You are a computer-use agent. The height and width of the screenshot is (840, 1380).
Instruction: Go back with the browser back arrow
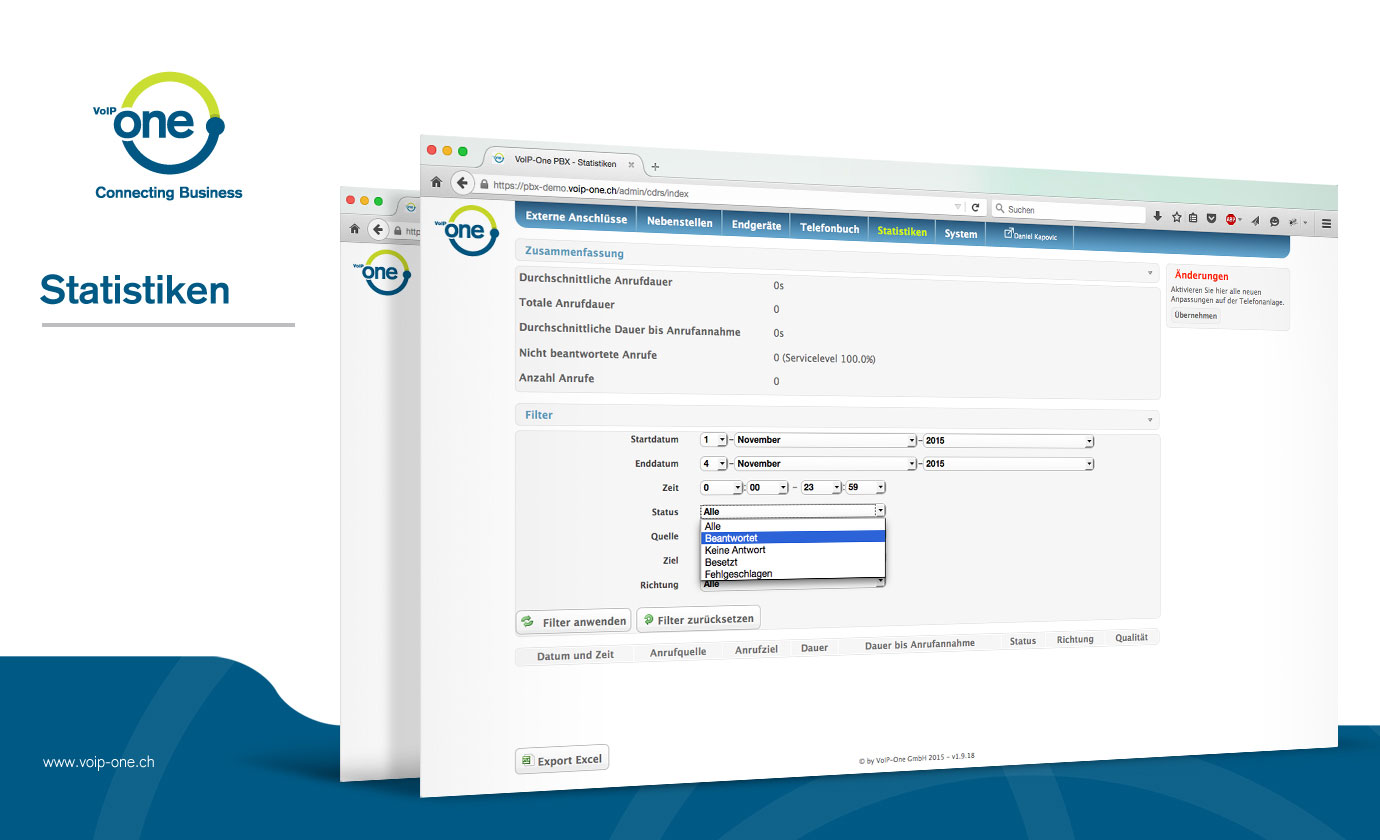(x=461, y=183)
